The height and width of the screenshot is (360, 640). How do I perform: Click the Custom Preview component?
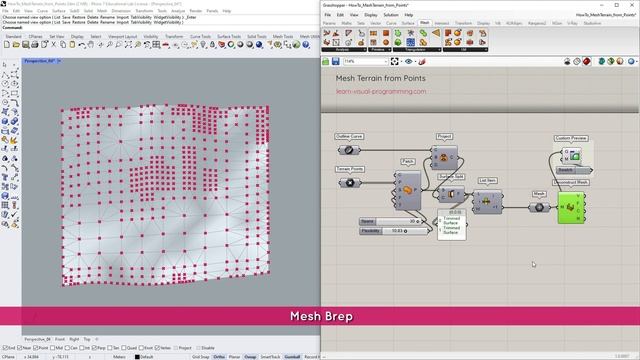tap(572, 155)
